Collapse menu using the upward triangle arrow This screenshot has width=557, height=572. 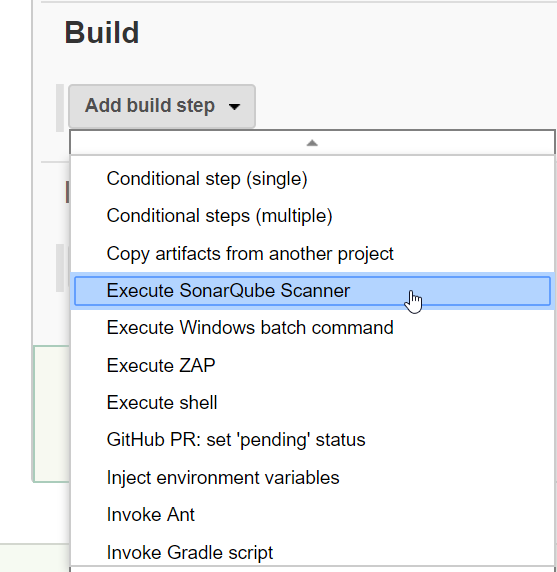[312, 143]
